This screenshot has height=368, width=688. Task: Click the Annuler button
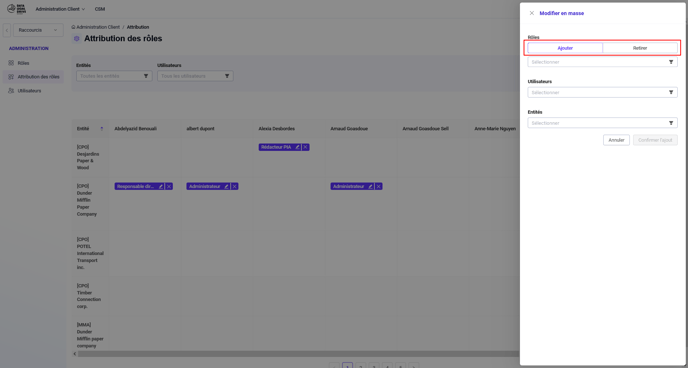(616, 140)
